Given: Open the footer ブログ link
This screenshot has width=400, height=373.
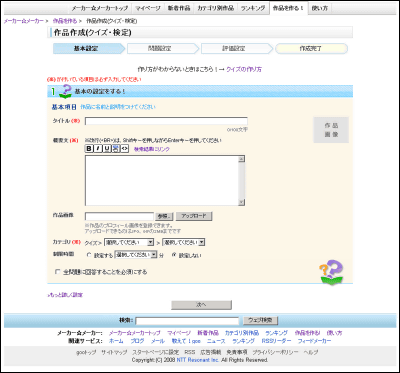Looking at the screenshot, I should tap(137, 341).
